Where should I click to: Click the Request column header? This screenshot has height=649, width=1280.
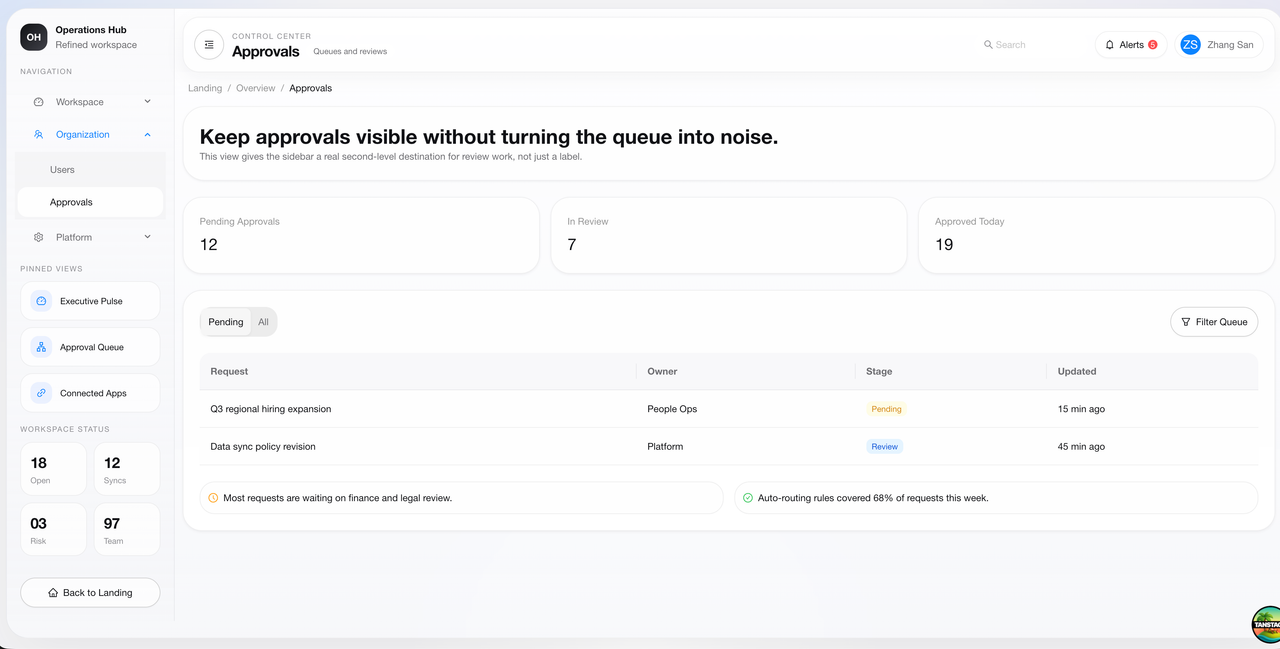pos(418,371)
